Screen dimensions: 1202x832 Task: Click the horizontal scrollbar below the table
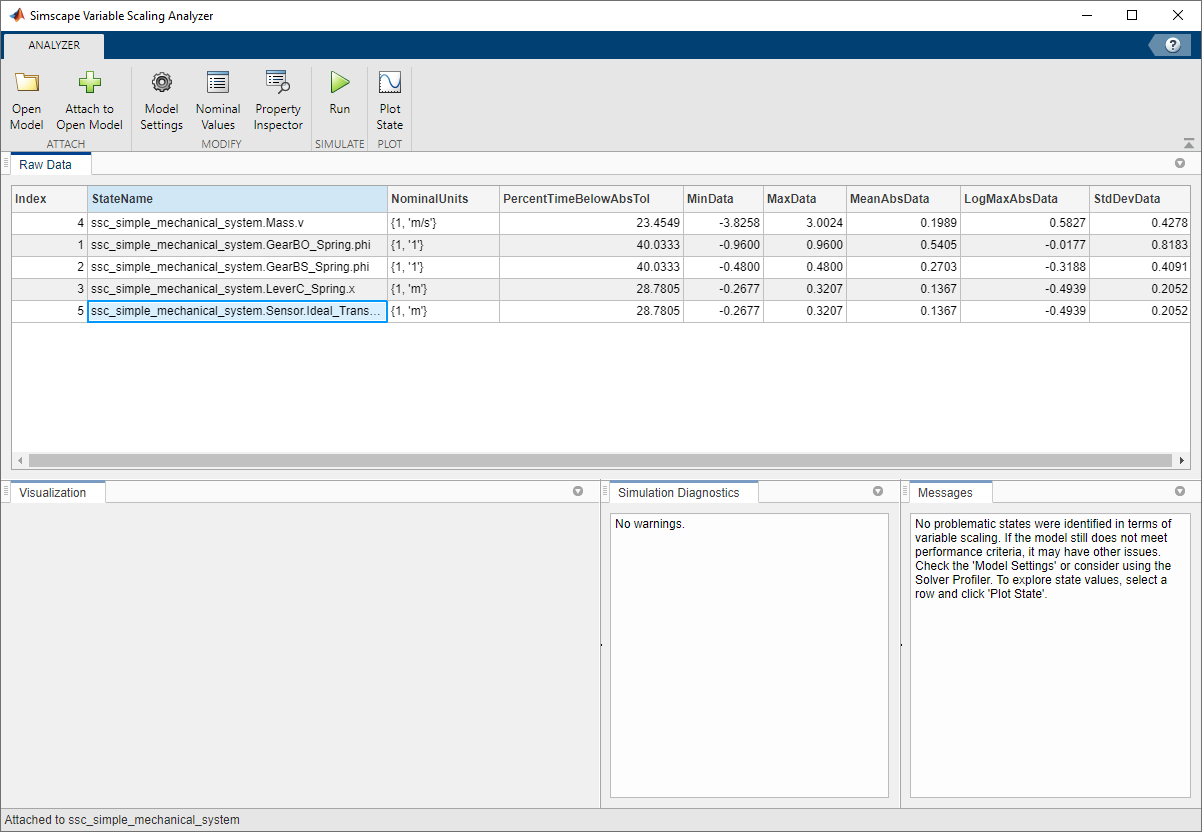point(600,460)
